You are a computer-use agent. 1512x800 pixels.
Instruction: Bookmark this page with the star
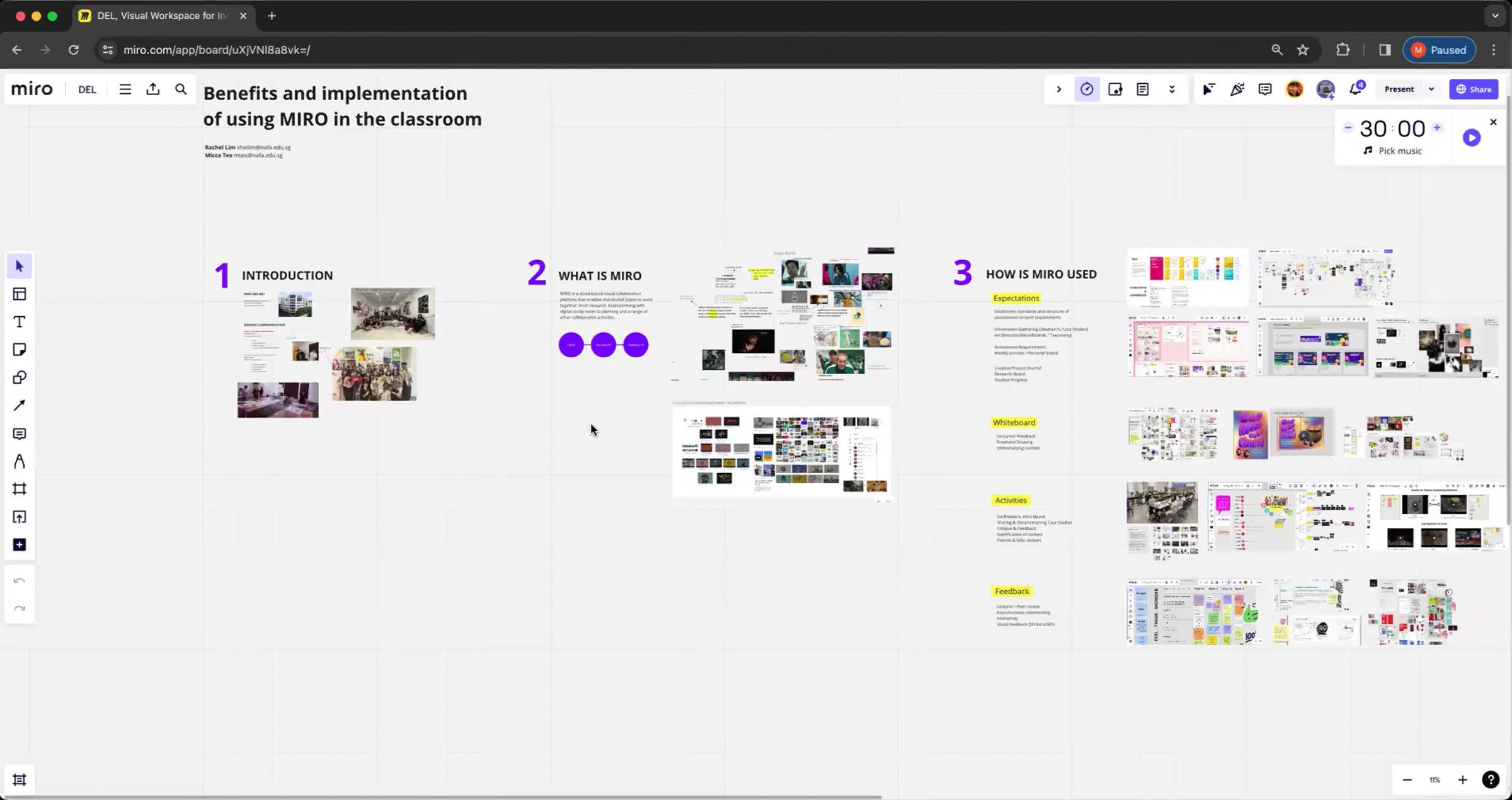1303,50
